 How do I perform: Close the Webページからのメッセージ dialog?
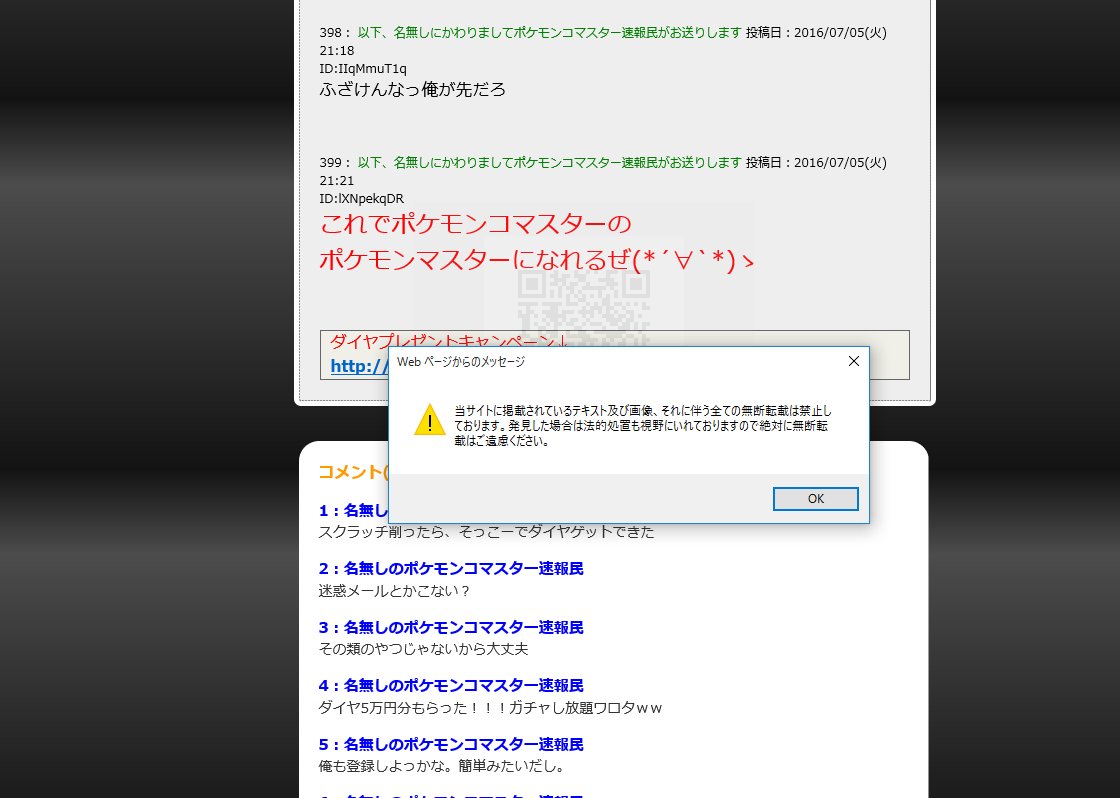click(x=854, y=361)
